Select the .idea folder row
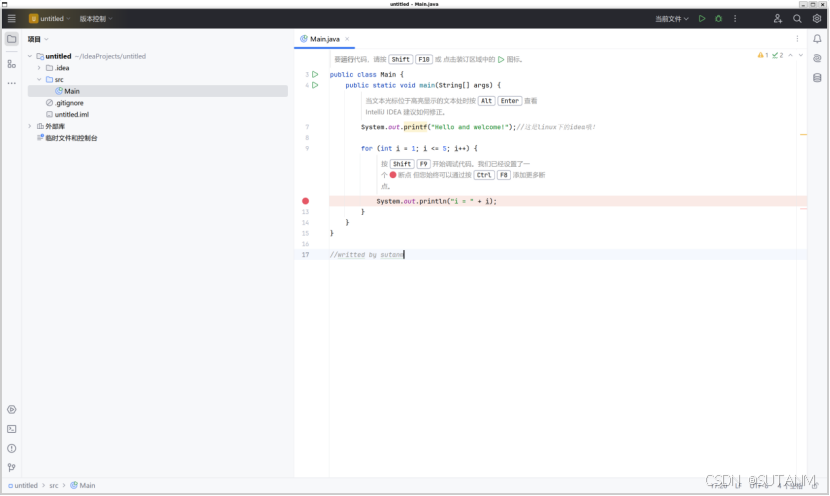 [158, 68]
